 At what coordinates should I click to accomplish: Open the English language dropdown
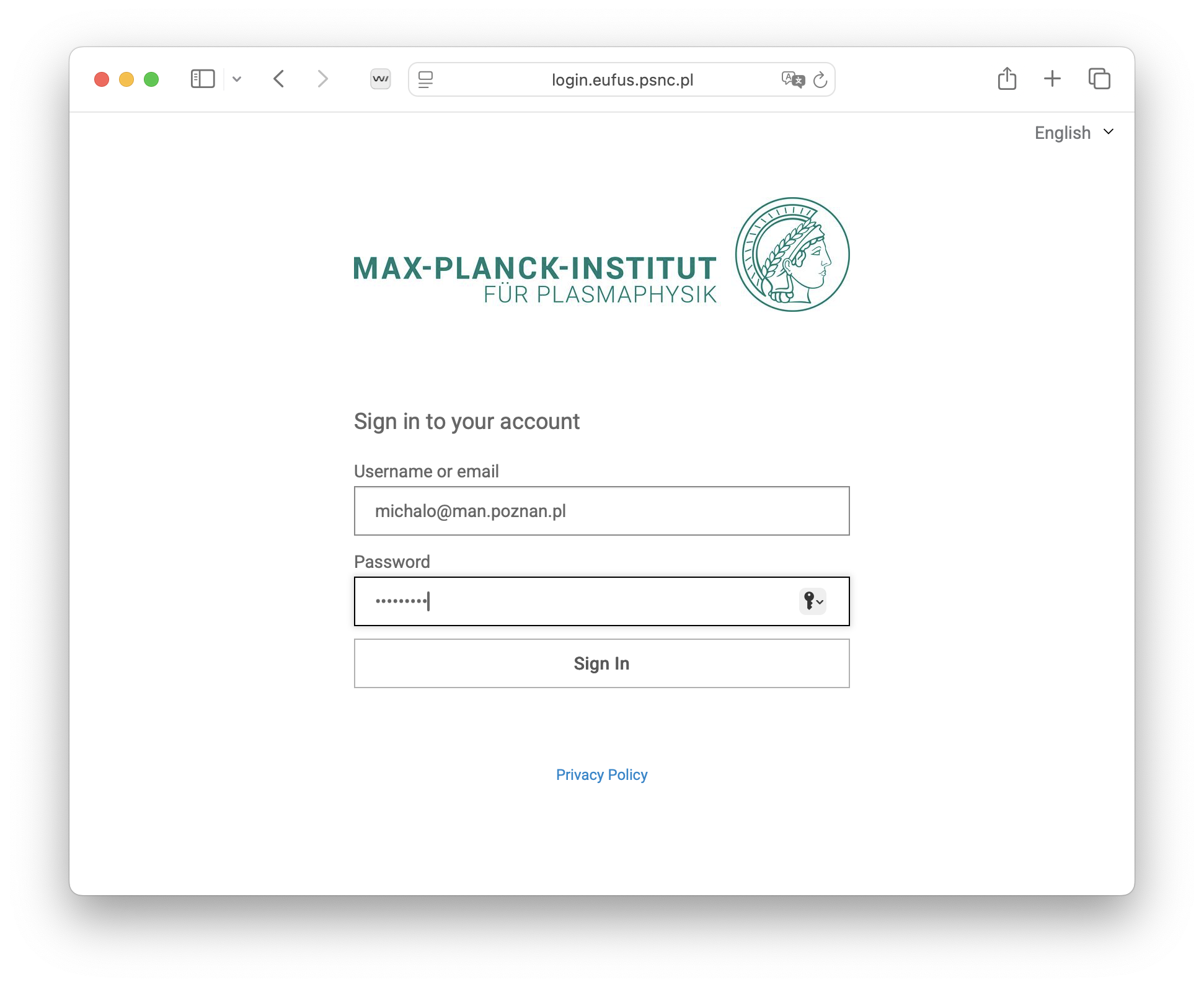point(1074,133)
